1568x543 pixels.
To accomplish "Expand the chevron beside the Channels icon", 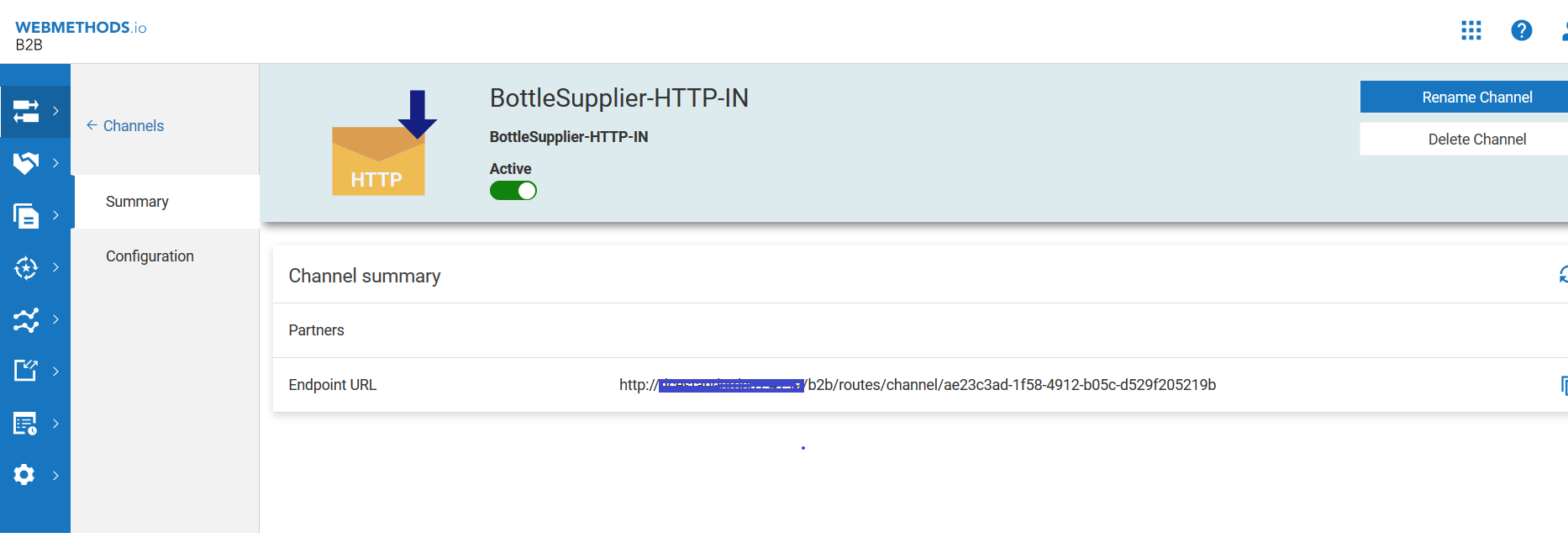I will pyautogui.click(x=55, y=111).
